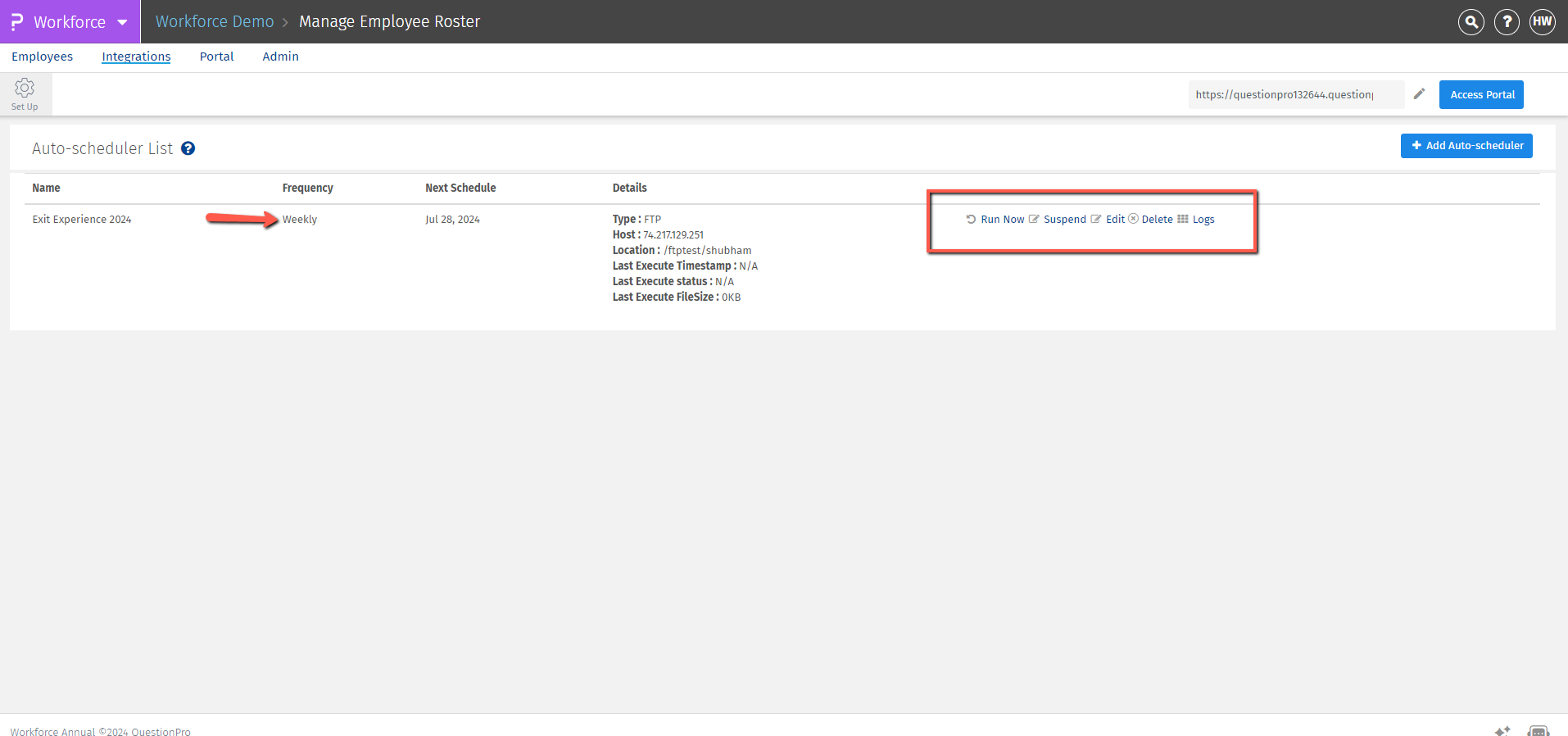Open the chat support bot icon
Image resolution: width=1568 pixels, height=736 pixels.
tap(1538, 730)
